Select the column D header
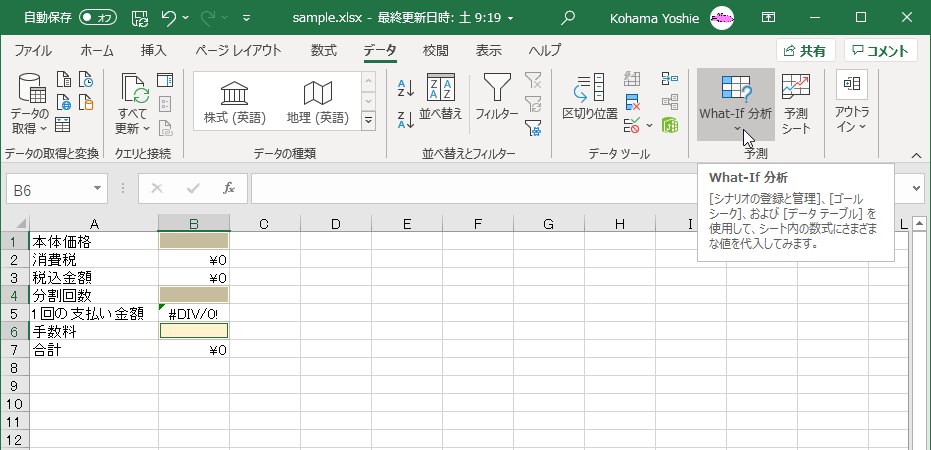 click(x=335, y=224)
